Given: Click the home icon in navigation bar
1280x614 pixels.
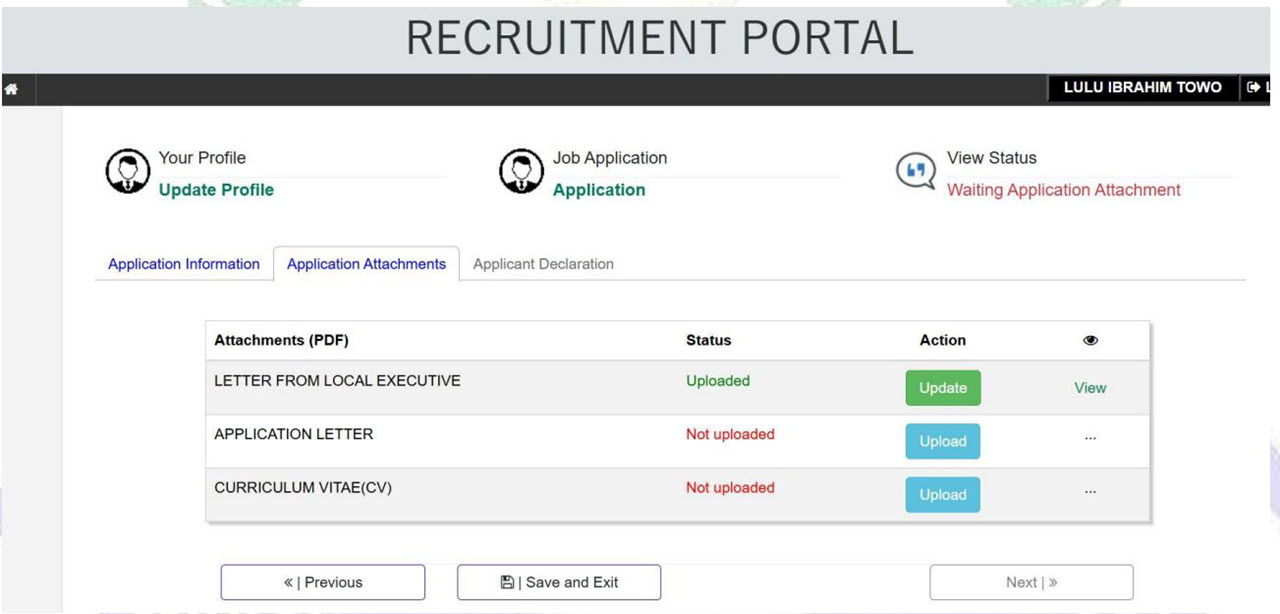Looking at the screenshot, I should [x=11, y=89].
